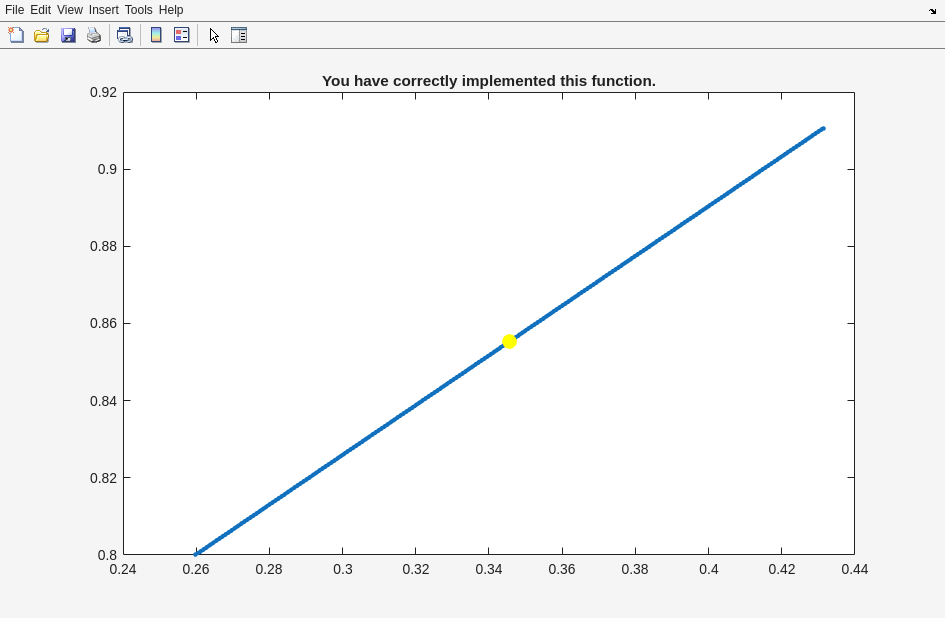The height and width of the screenshot is (618, 945).
Task: Click the dock arrow at window corner
Action: point(932,11)
